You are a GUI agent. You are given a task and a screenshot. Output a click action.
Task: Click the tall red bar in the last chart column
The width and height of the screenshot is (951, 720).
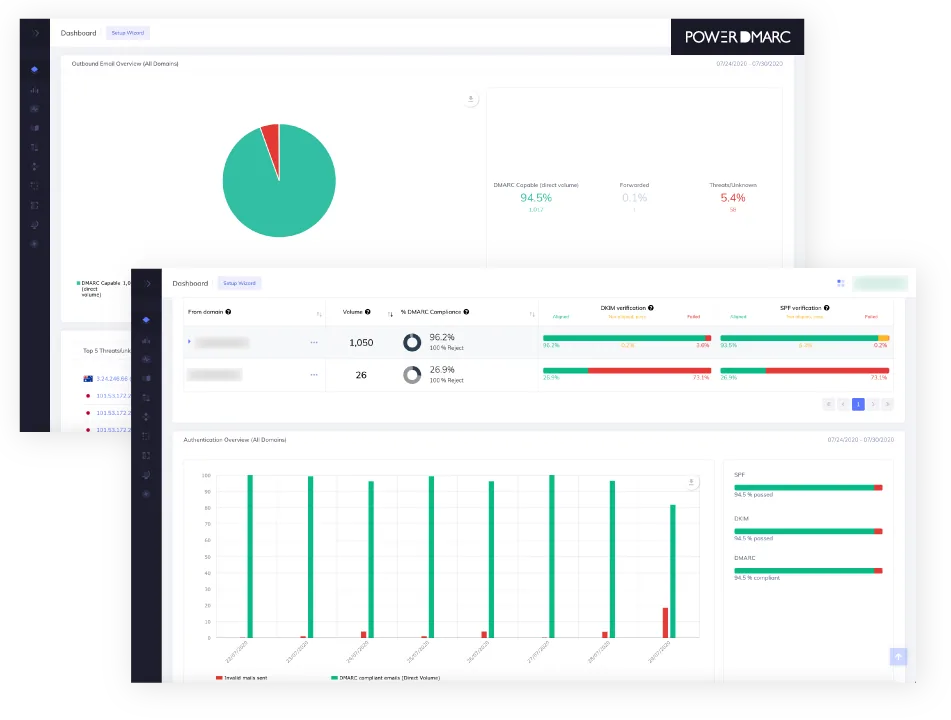665,623
